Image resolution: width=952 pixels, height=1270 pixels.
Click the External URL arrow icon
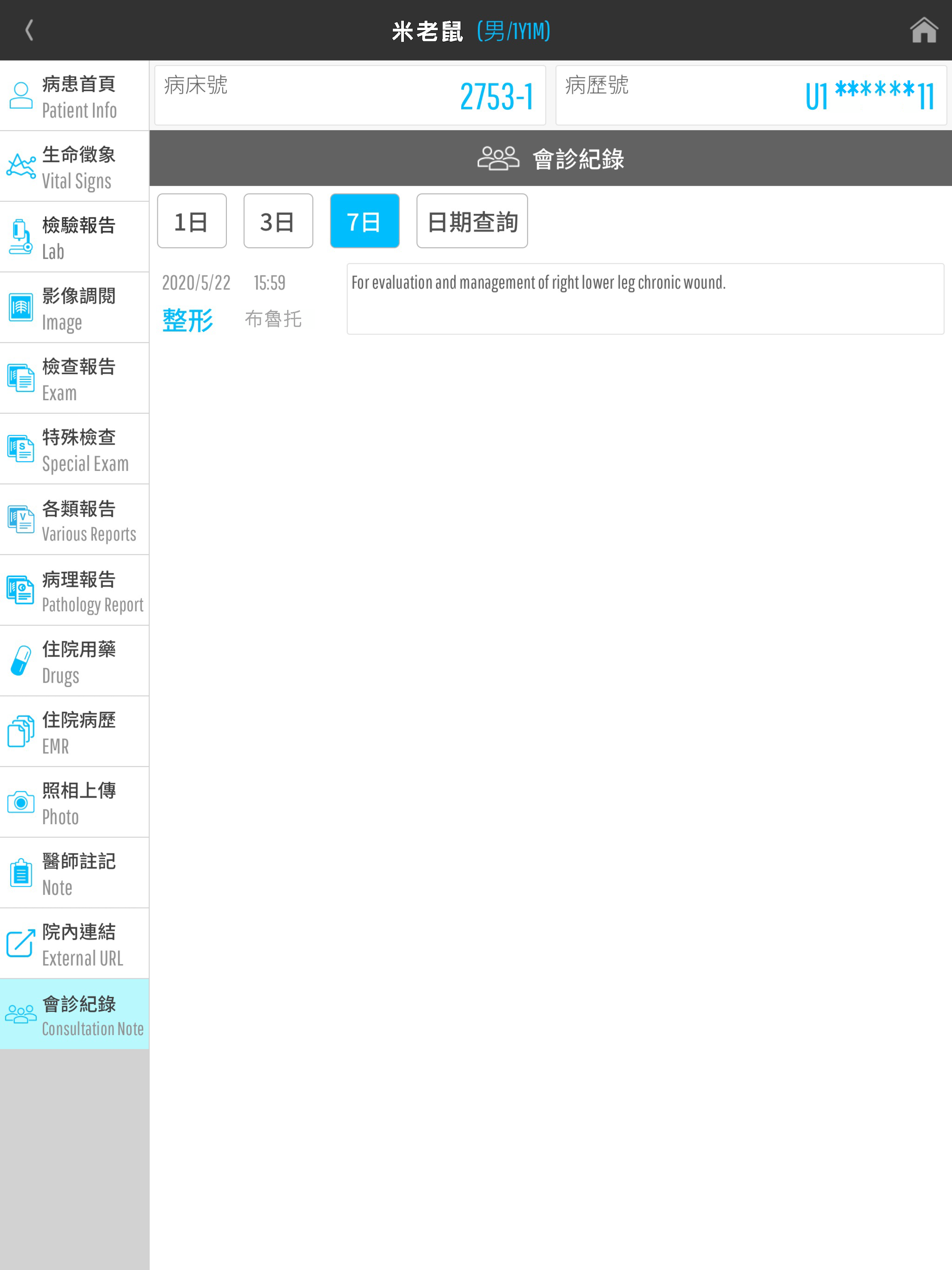coord(21,943)
